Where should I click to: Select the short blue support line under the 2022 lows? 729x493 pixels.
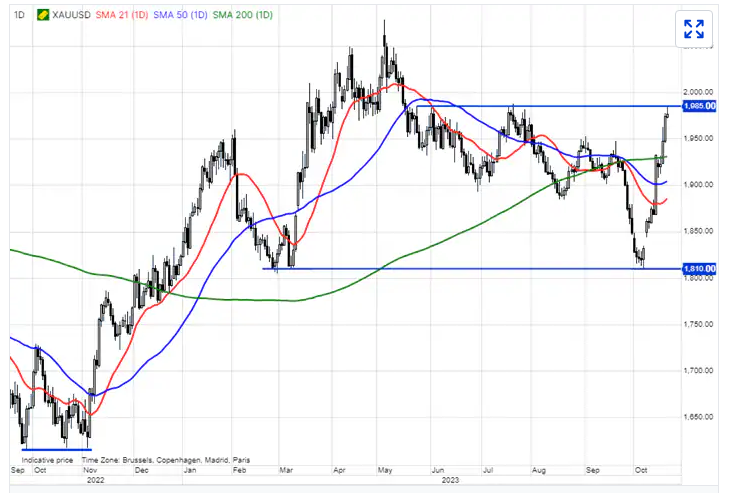coord(57,449)
